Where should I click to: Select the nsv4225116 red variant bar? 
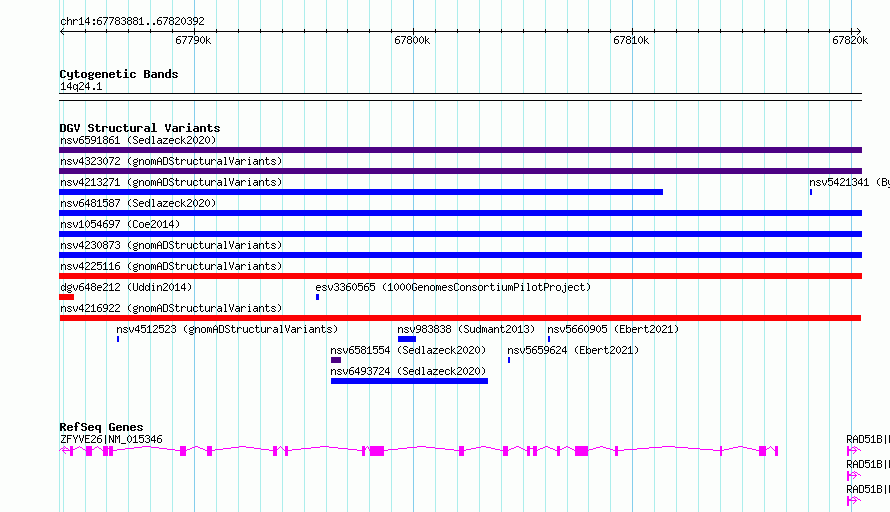tap(460, 276)
